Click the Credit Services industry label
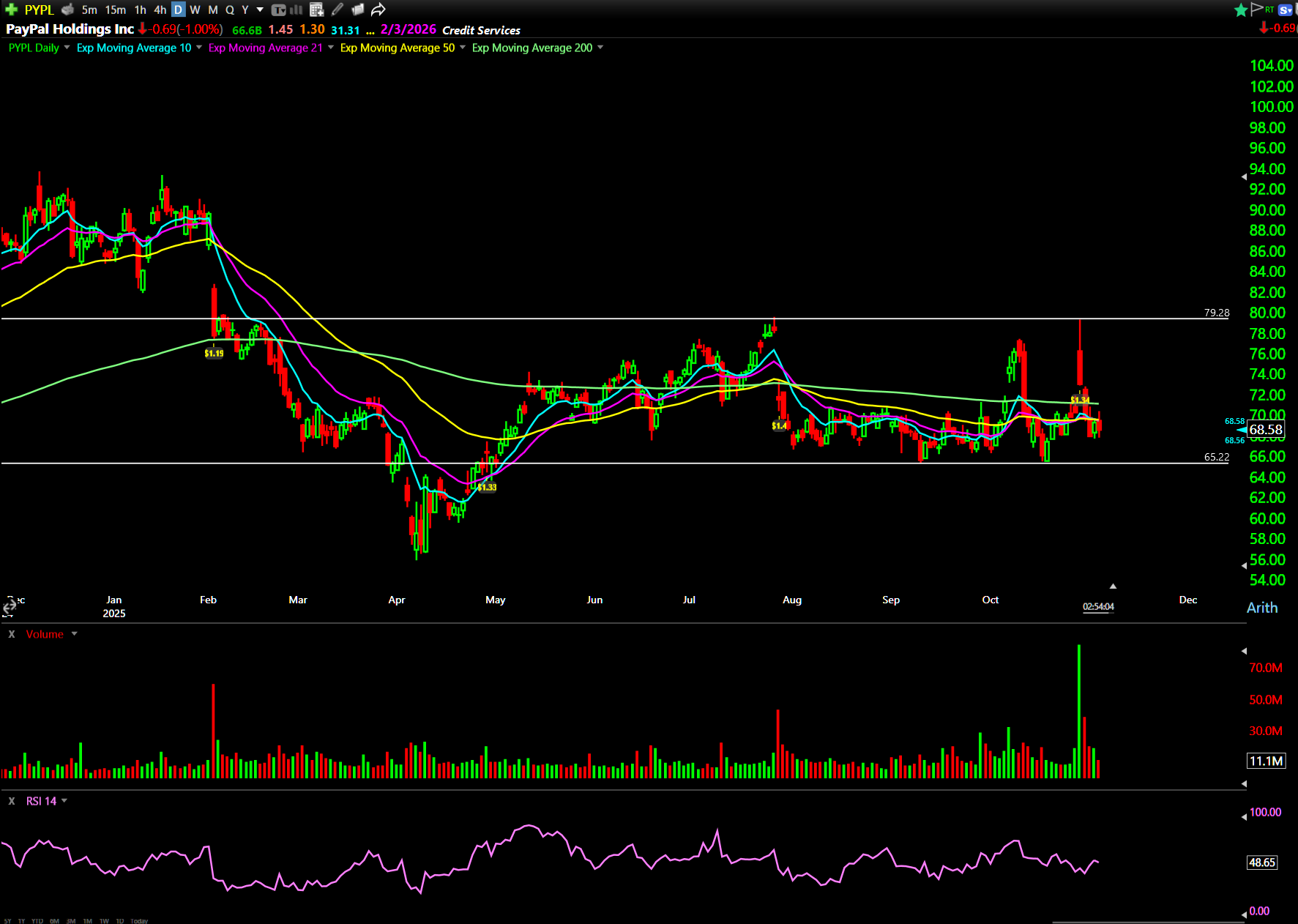 (x=481, y=30)
